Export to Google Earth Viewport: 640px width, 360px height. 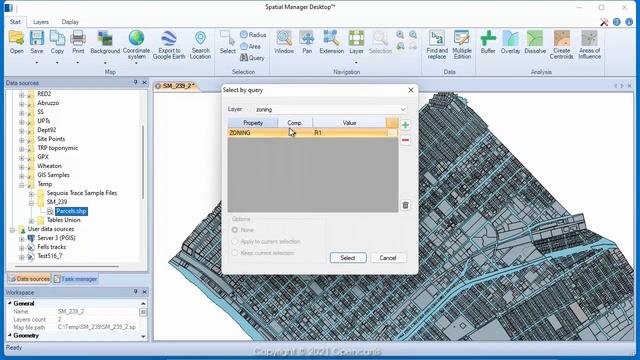coord(169,44)
